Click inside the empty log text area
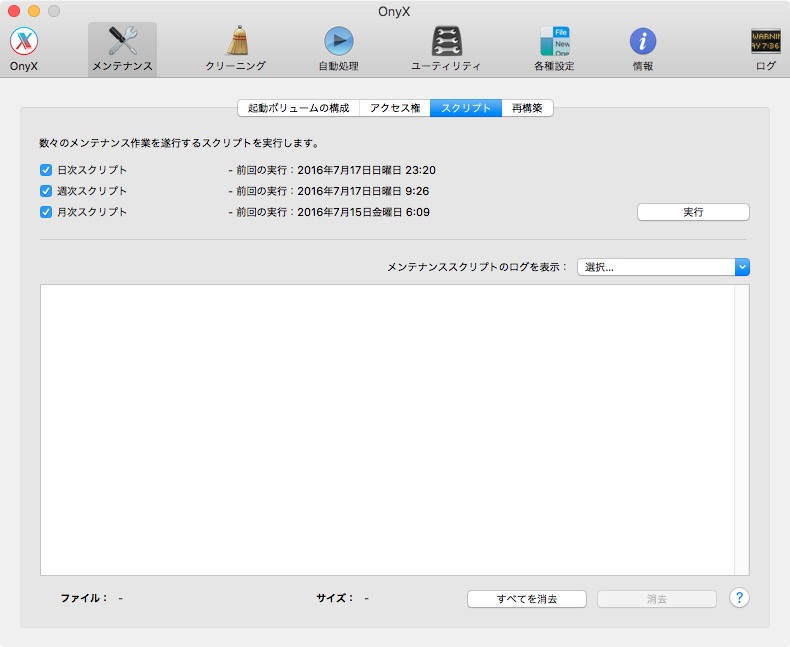The image size is (790, 647). coord(387,430)
